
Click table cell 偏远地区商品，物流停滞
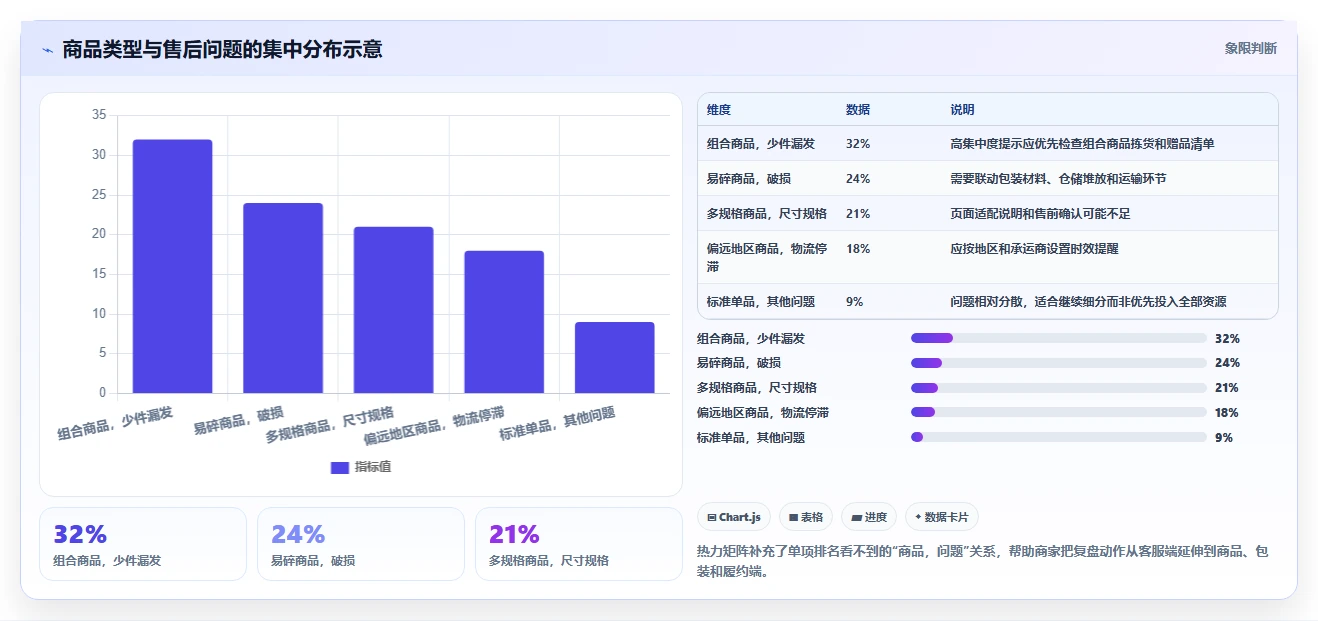(767, 257)
